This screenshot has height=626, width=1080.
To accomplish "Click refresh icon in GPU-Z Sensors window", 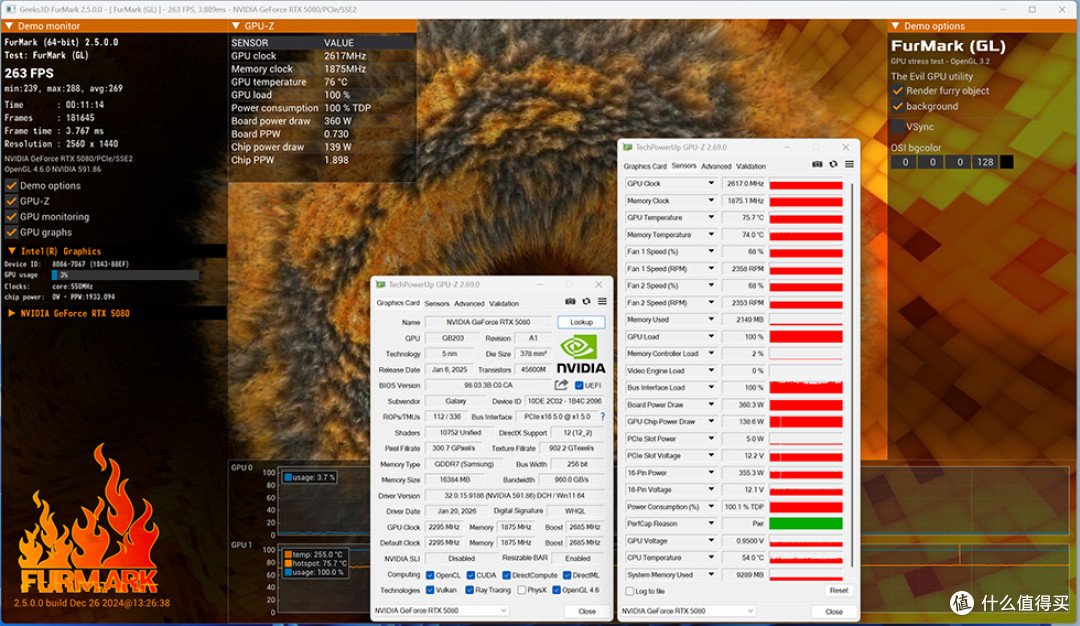I will coord(833,164).
